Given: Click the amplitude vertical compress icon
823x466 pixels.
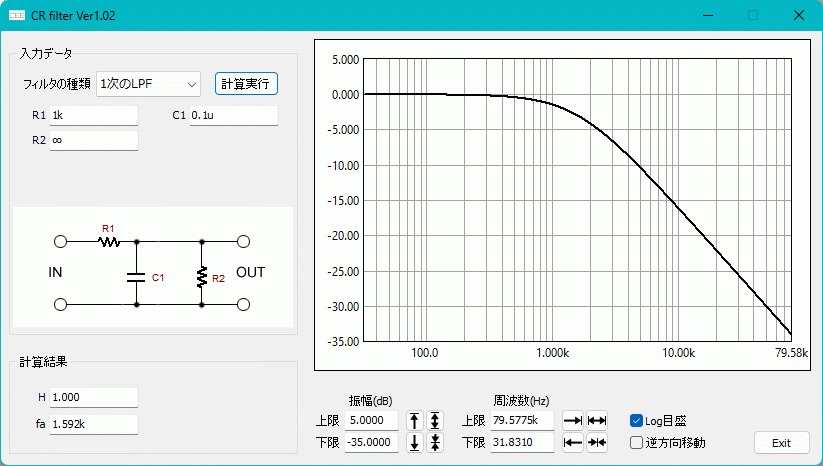Looking at the screenshot, I should pyautogui.click(x=435, y=443).
